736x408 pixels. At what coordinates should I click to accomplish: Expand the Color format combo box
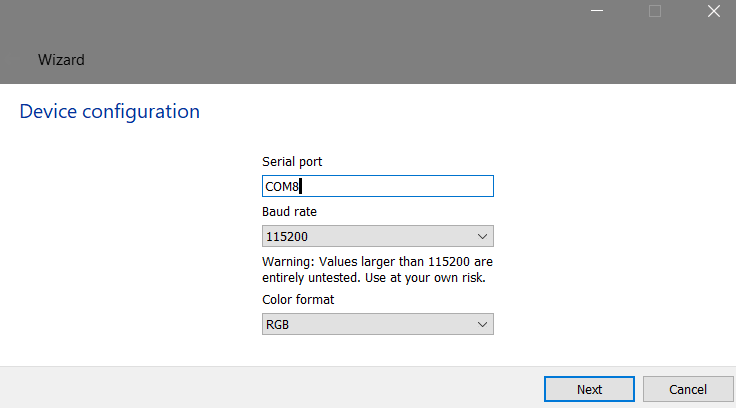pos(377,325)
